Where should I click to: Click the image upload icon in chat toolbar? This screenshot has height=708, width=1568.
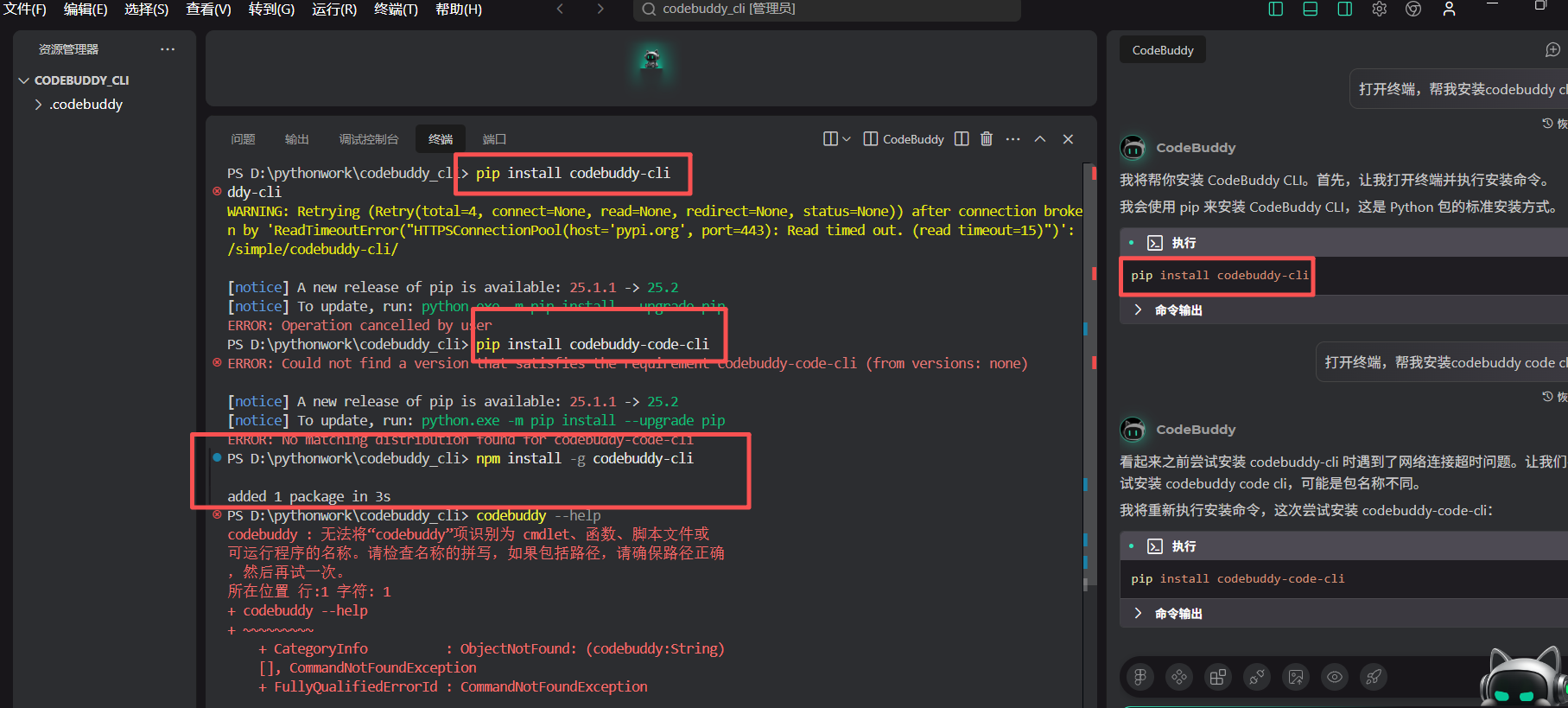pyautogui.click(x=1296, y=677)
